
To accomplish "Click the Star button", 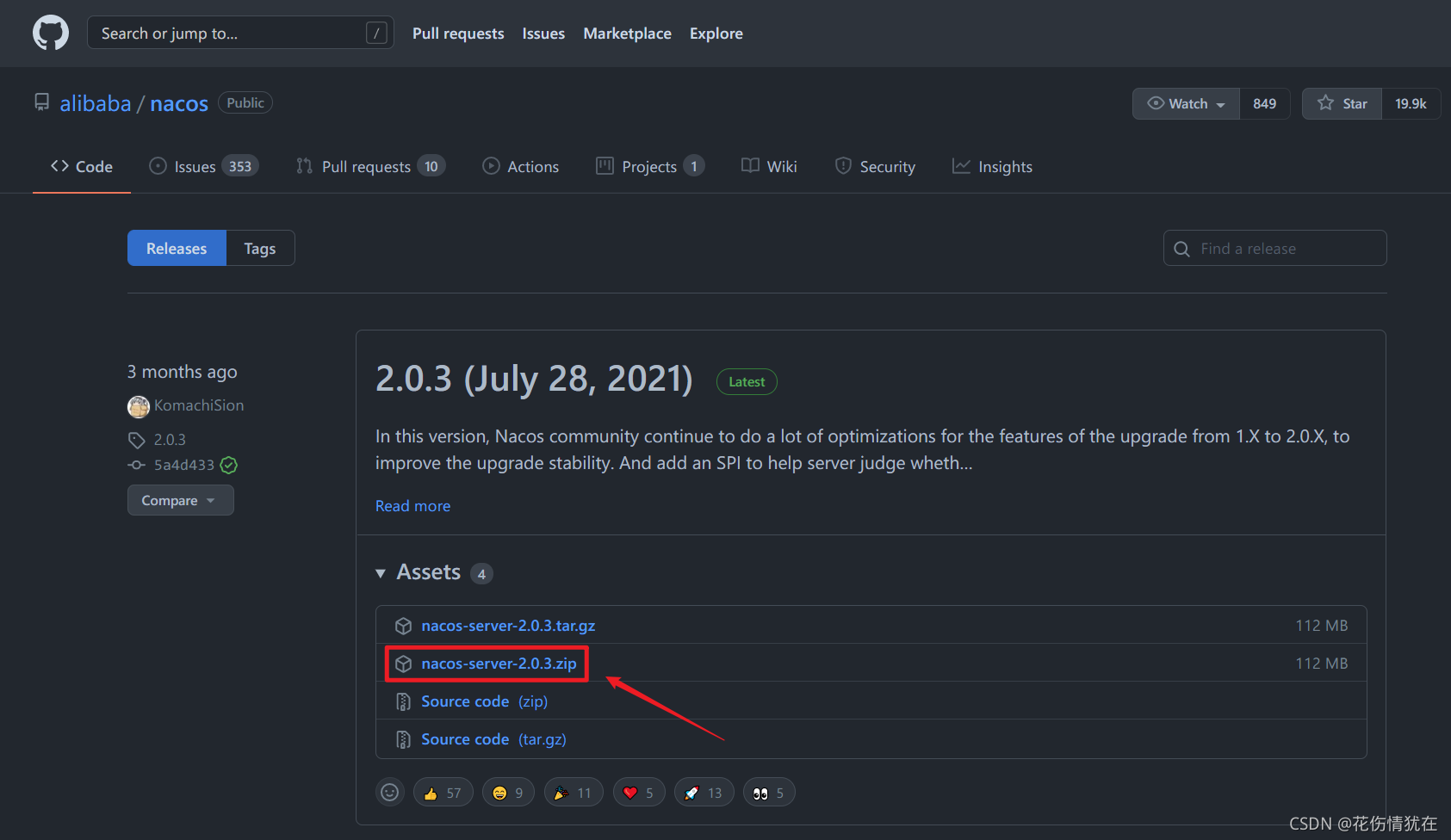I will pos(1342,103).
